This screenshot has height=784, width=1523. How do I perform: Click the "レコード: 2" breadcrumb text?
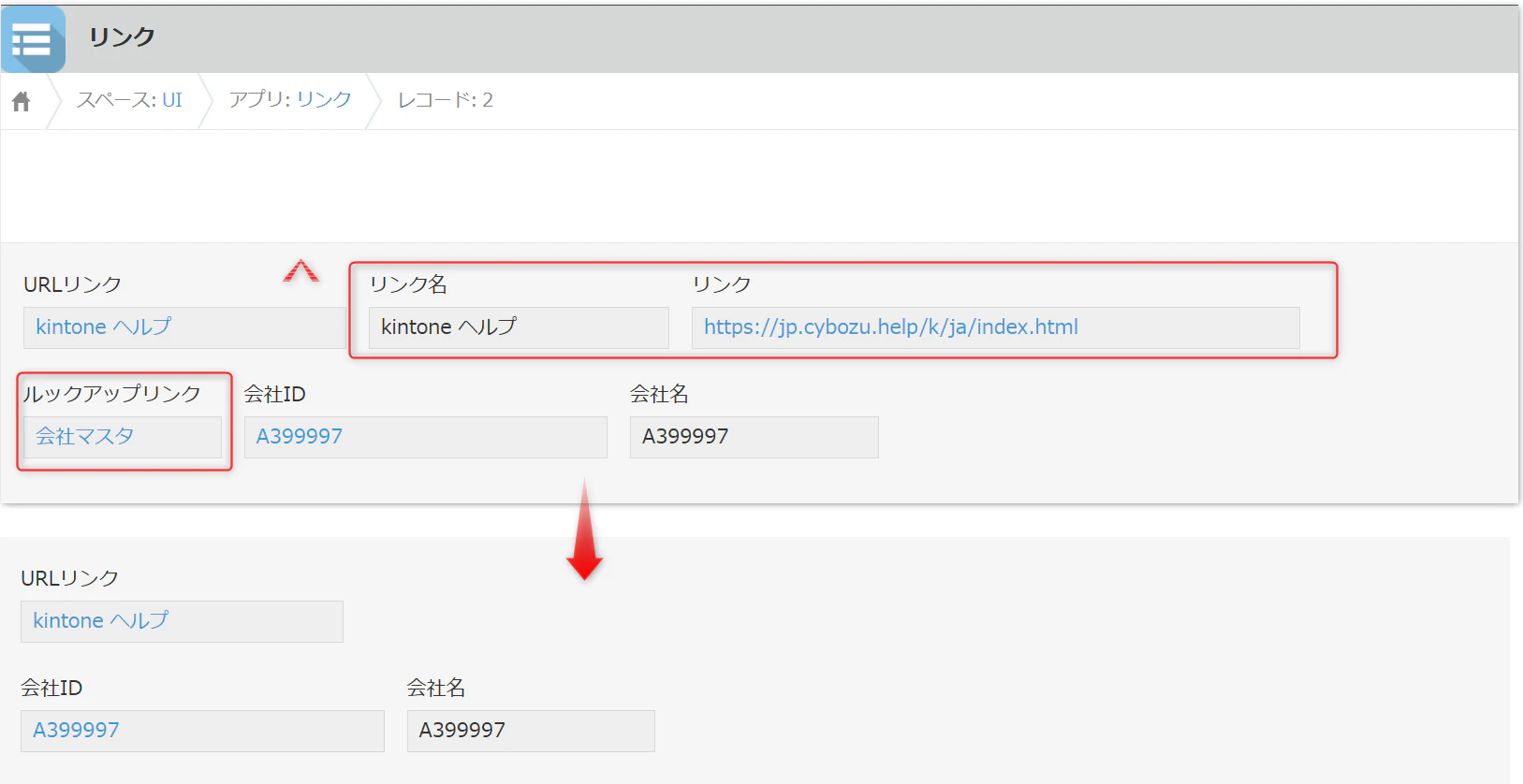pyautogui.click(x=446, y=100)
